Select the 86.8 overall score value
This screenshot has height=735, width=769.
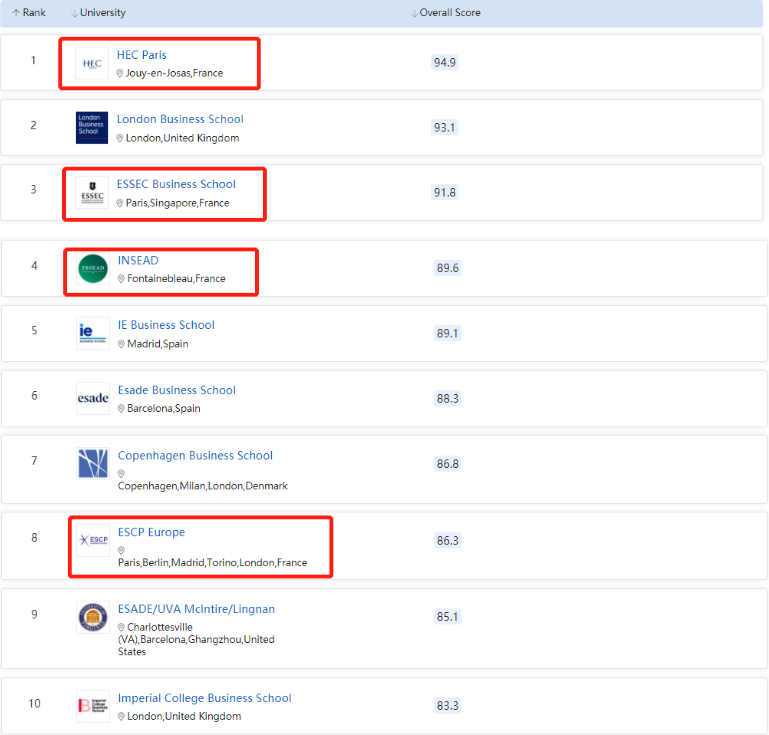pyautogui.click(x=447, y=464)
